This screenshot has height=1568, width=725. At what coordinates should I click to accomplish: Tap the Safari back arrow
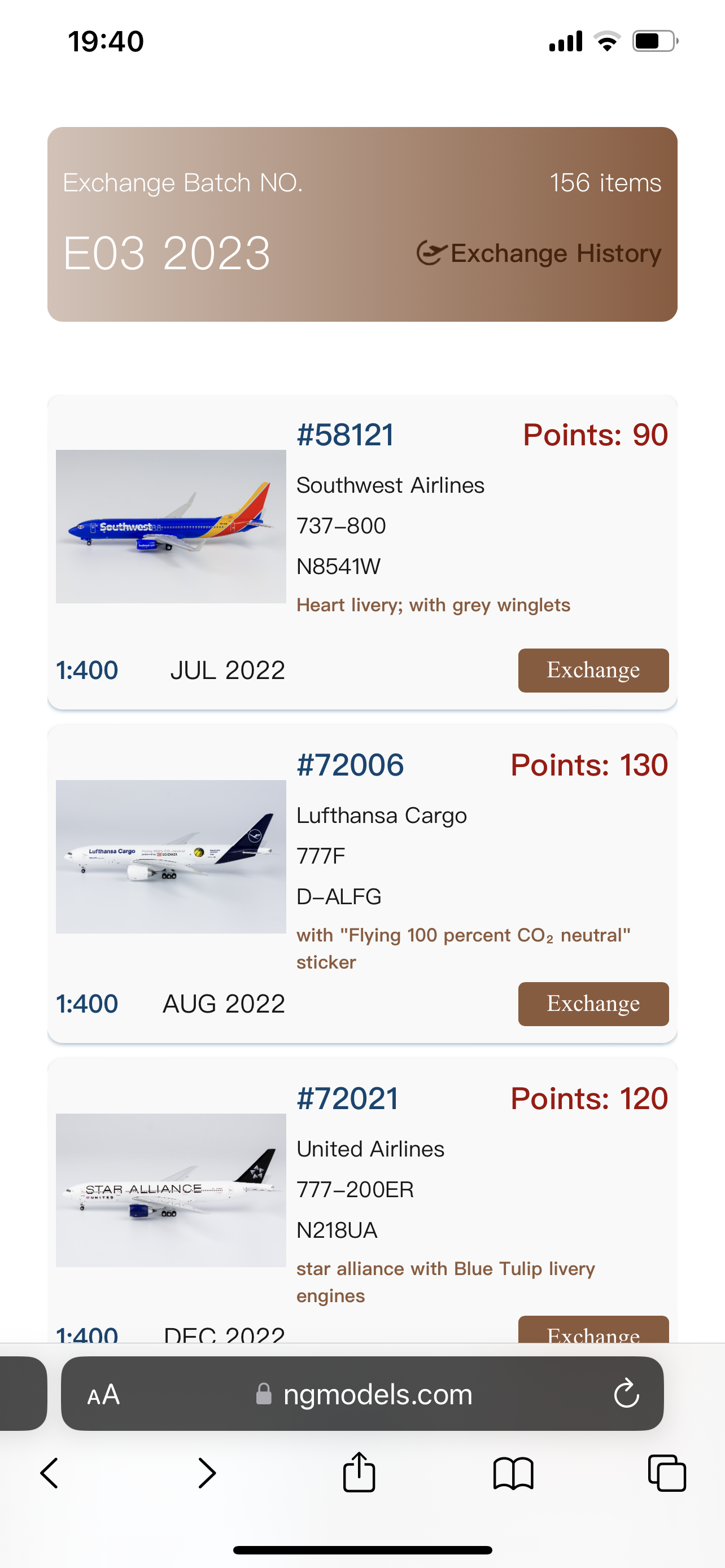coord(49,1473)
